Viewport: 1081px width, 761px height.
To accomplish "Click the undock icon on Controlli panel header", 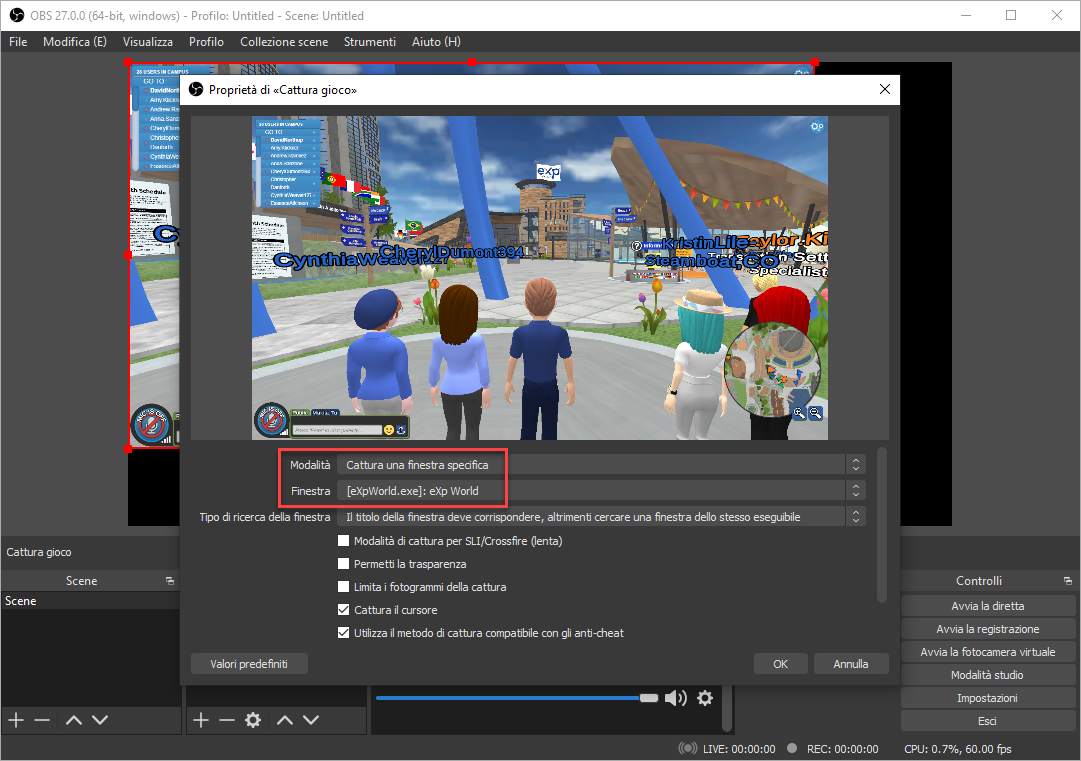I will pyautogui.click(x=1068, y=581).
